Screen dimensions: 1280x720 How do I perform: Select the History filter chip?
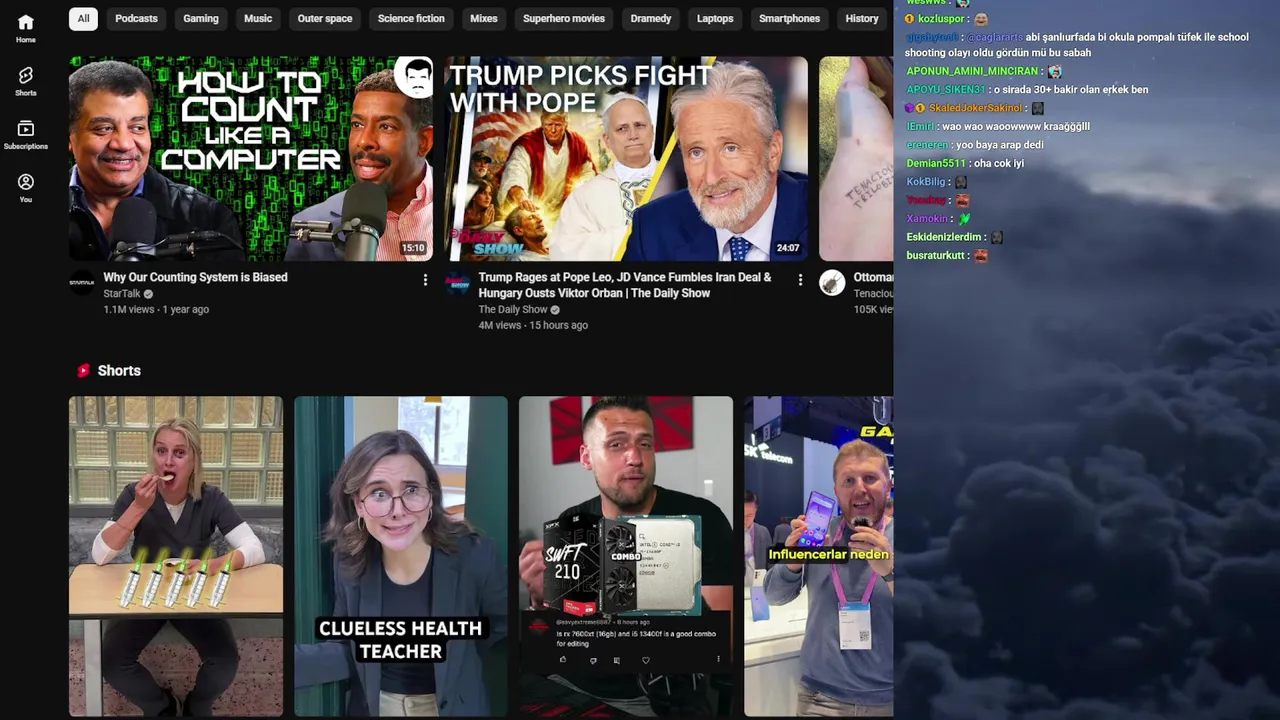(x=862, y=18)
